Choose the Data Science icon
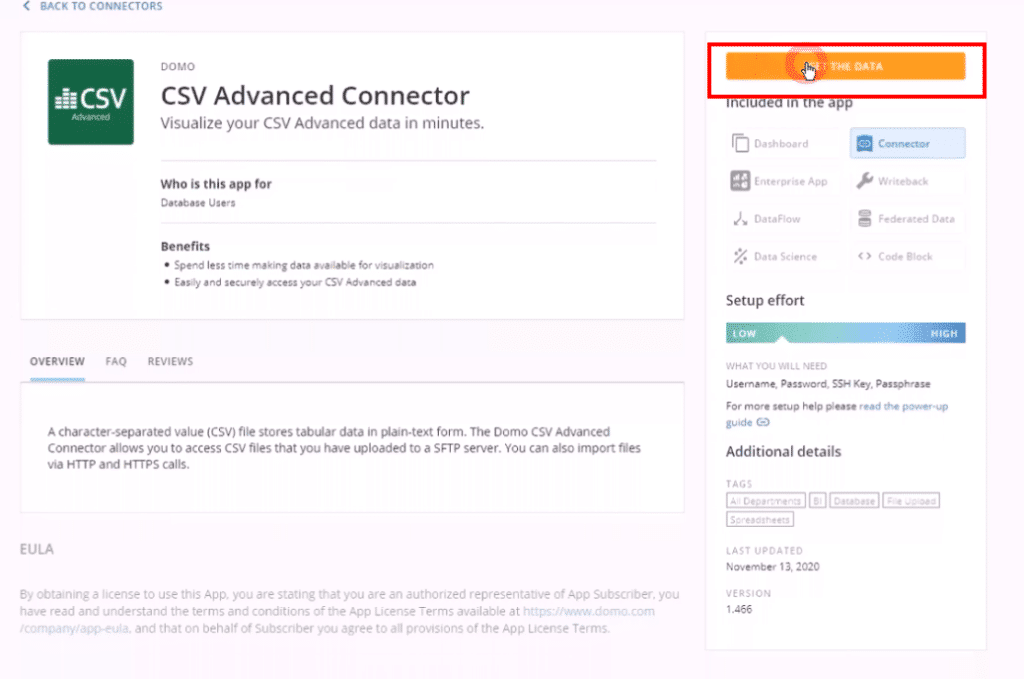Viewport: 1024px width, 679px height. coord(741,257)
